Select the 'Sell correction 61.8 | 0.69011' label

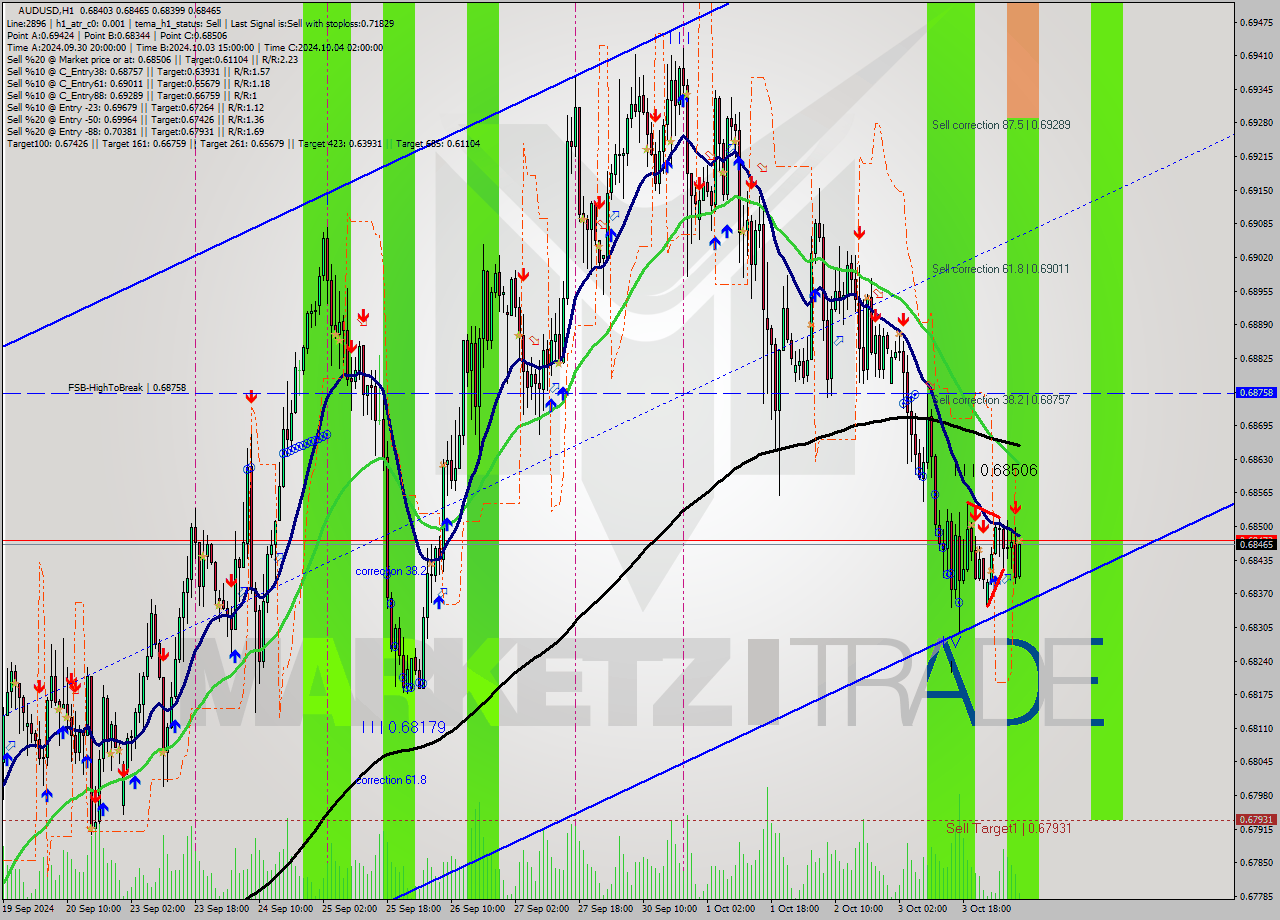point(1001,269)
